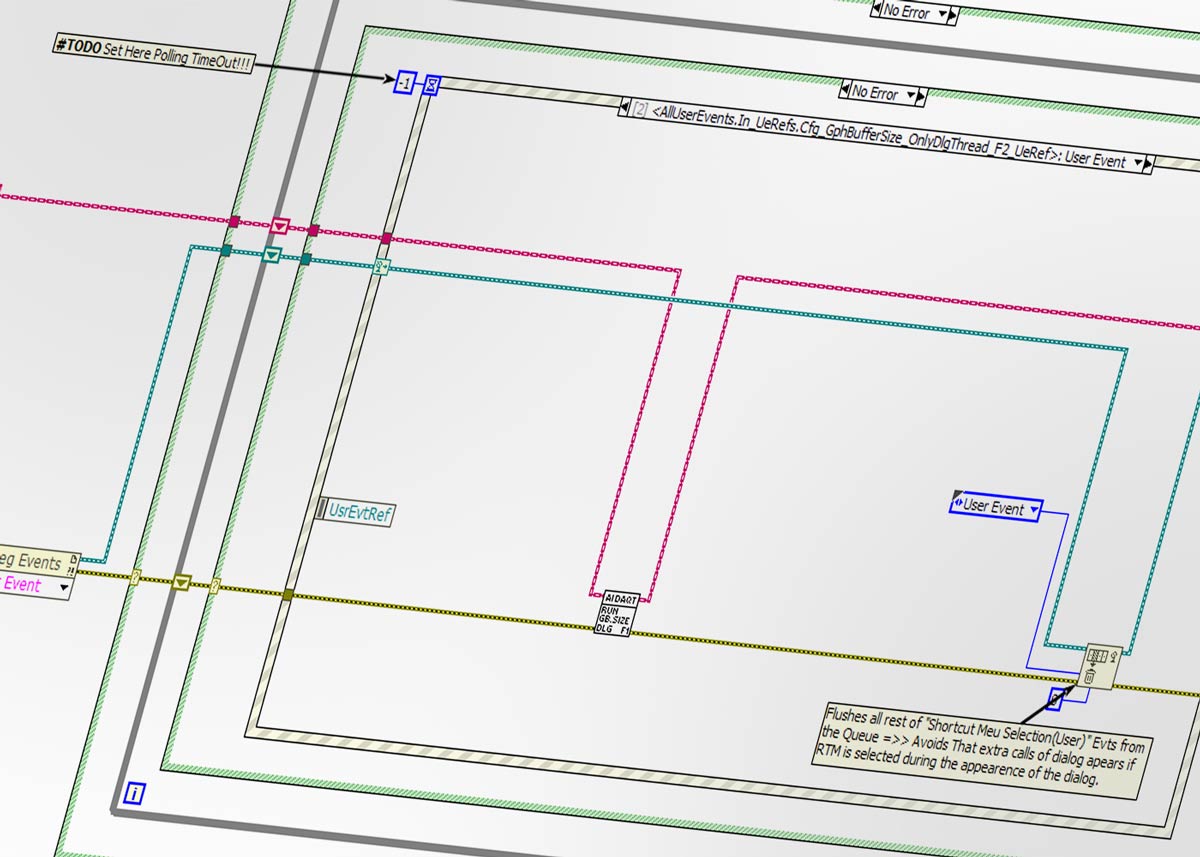Image resolution: width=1200 pixels, height=857 pixels.
Task: Click the event timeout hourglass terminal
Action: (x=431, y=85)
